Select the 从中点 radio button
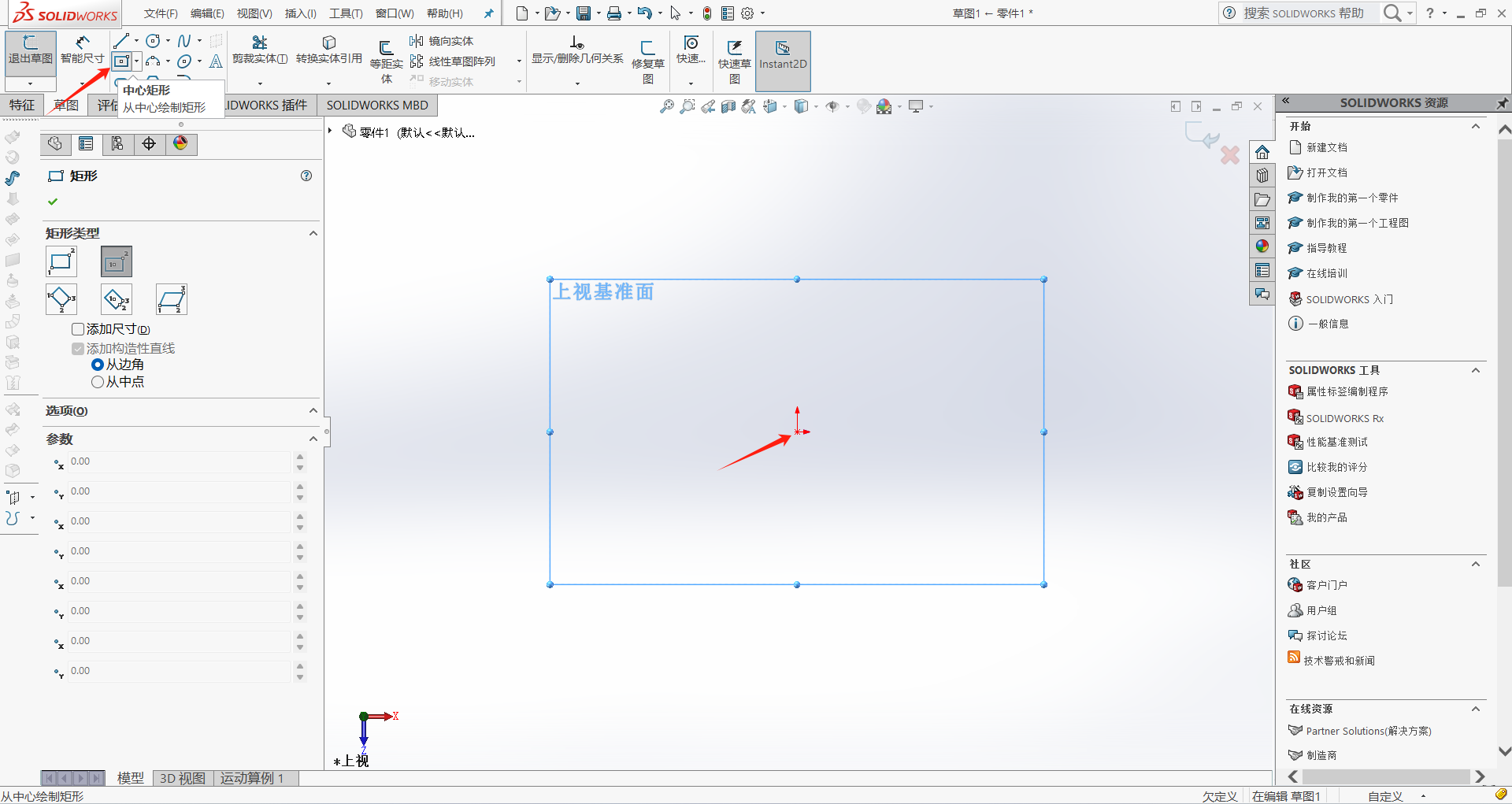1512x804 pixels. (98, 382)
